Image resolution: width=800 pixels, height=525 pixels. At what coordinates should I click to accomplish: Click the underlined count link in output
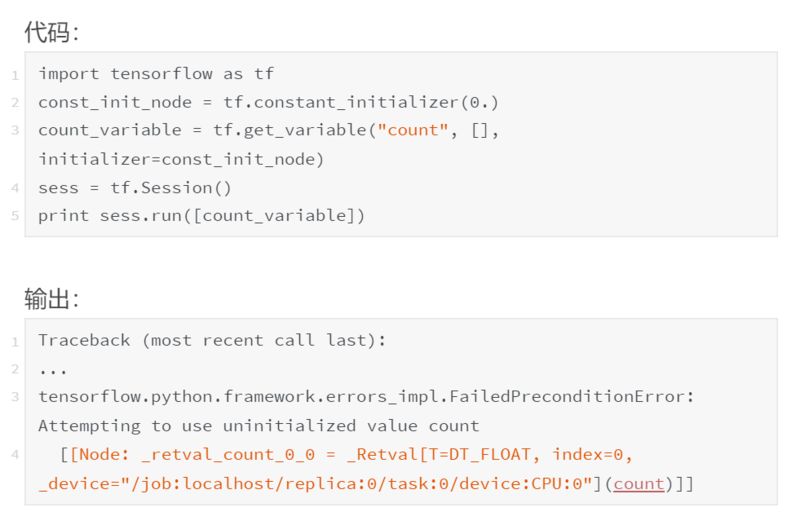639,483
